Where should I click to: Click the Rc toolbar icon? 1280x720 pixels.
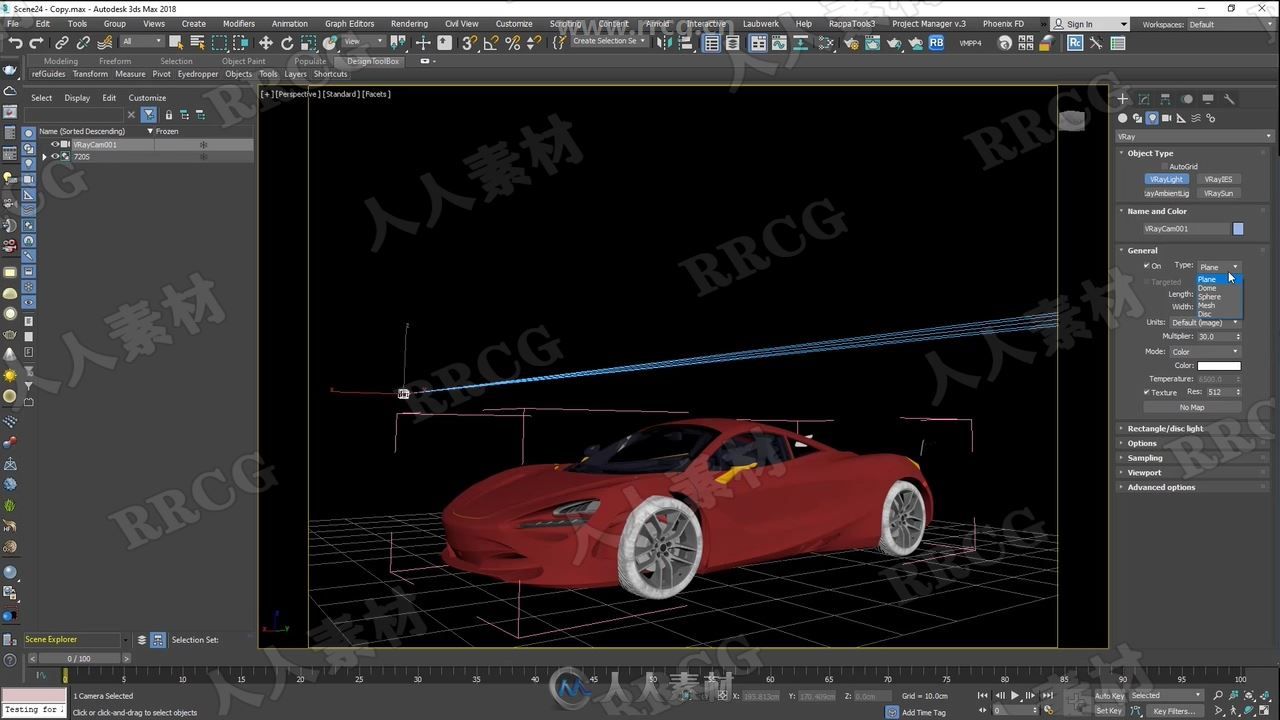pos(1075,43)
